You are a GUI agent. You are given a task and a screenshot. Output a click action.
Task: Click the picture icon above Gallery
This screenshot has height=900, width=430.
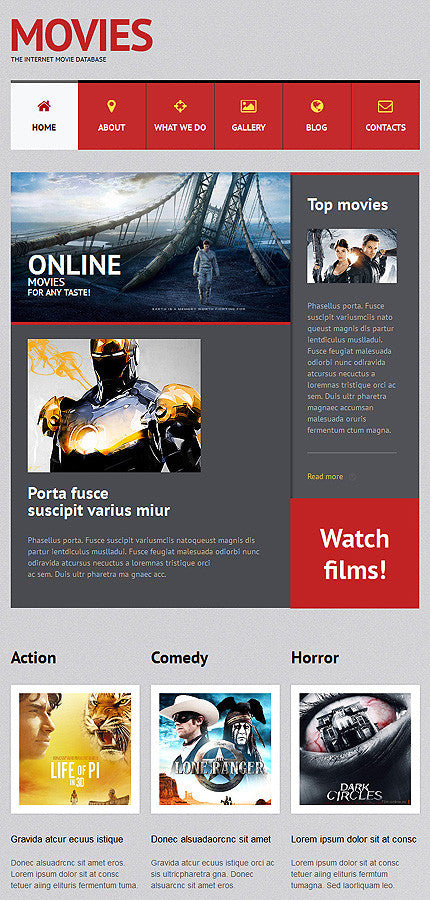point(249,106)
